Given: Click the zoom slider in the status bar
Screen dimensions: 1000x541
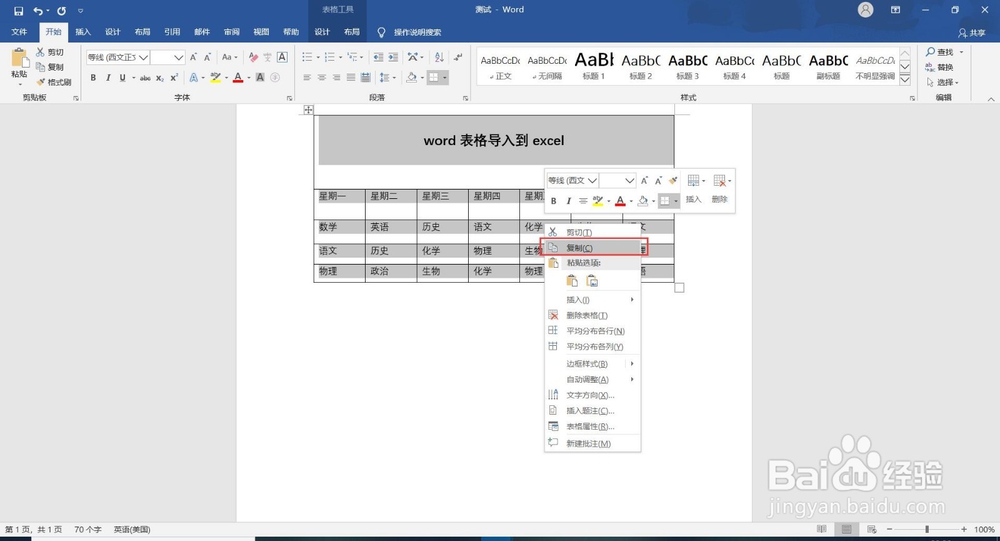Looking at the screenshot, I should click(x=927, y=530).
